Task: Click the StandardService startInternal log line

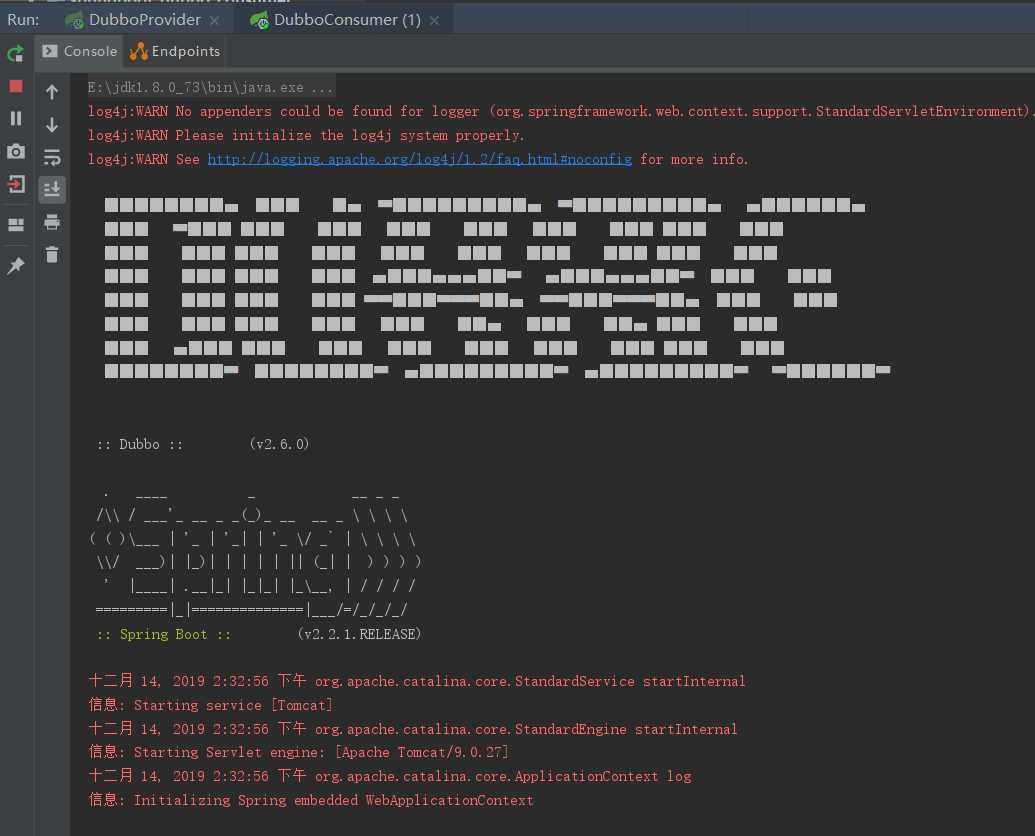Action: [417, 681]
